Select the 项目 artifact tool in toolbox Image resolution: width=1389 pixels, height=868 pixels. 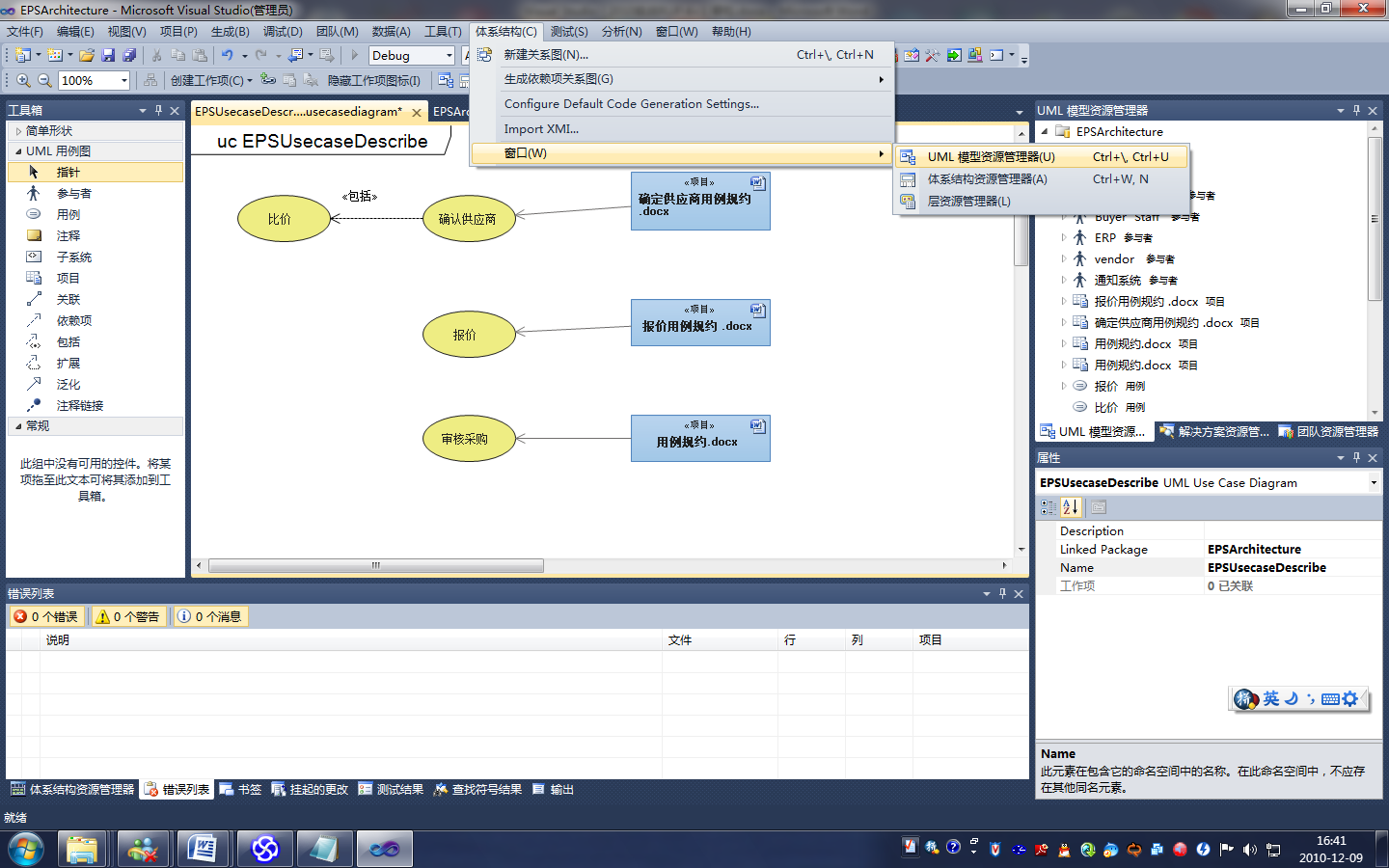coord(95,278)
